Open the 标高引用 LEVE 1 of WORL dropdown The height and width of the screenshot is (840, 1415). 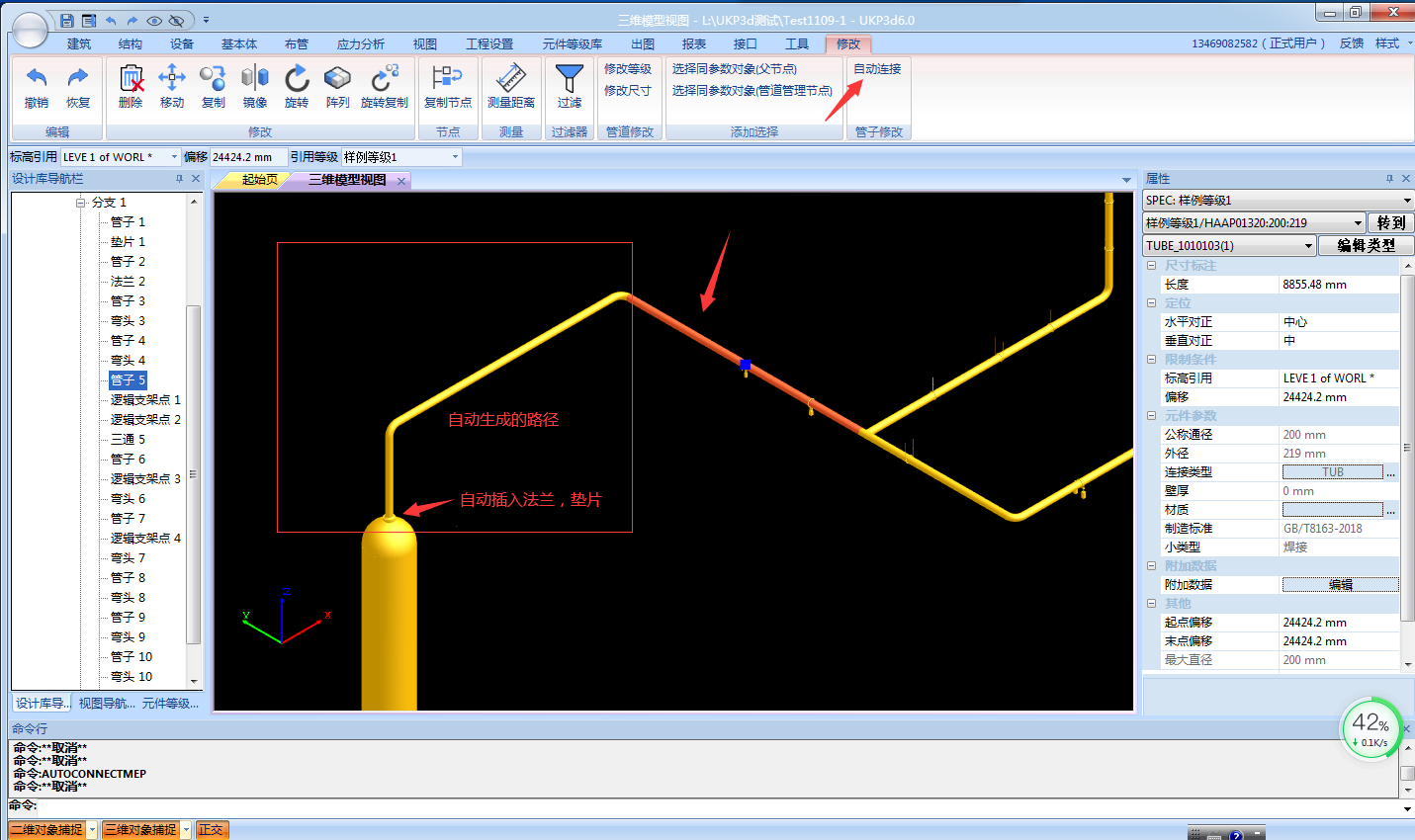click(174, 157)
